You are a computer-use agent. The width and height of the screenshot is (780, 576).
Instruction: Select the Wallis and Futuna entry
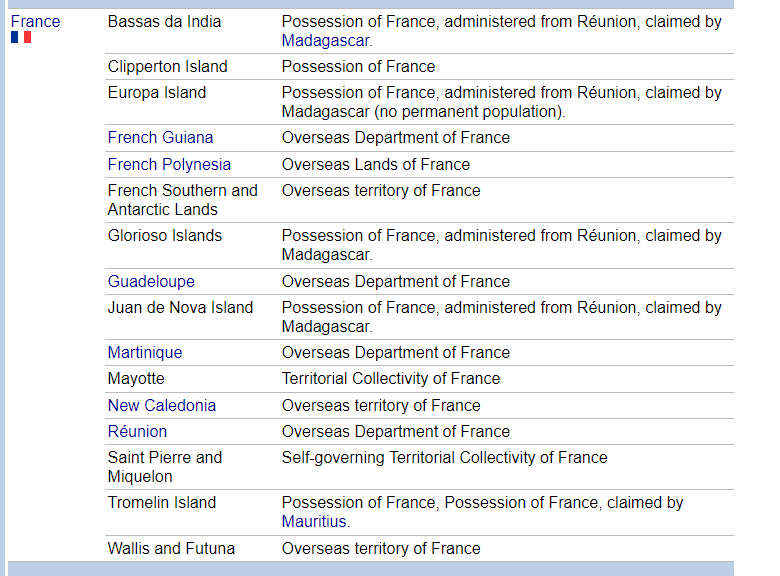(x=171, y=549)
